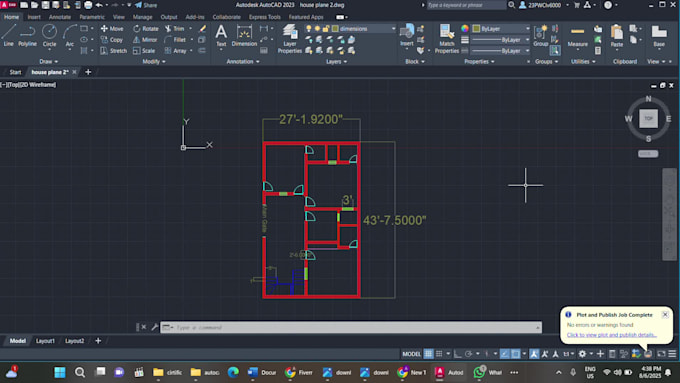Activate the Circle tool
Screen dimensions: 680x383
click(49, 35)
